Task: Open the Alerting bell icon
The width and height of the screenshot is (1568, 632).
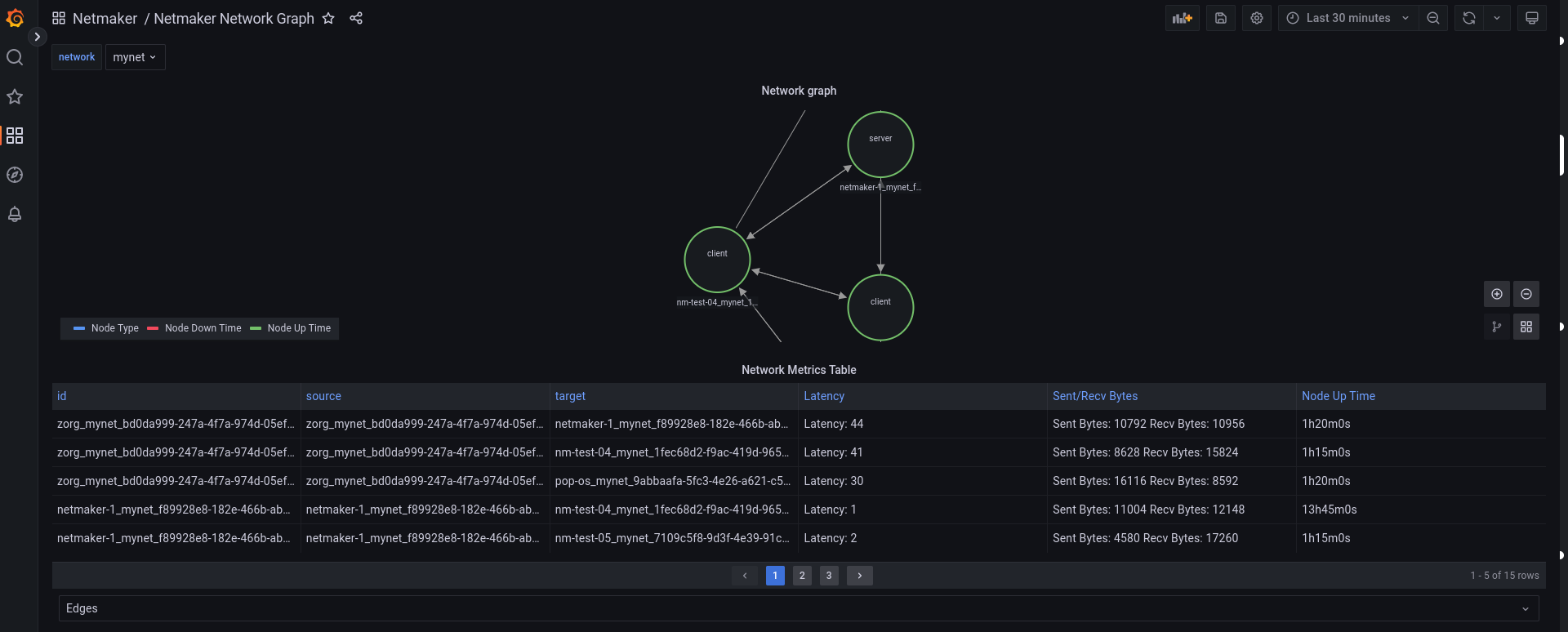Action: (15, 214)
